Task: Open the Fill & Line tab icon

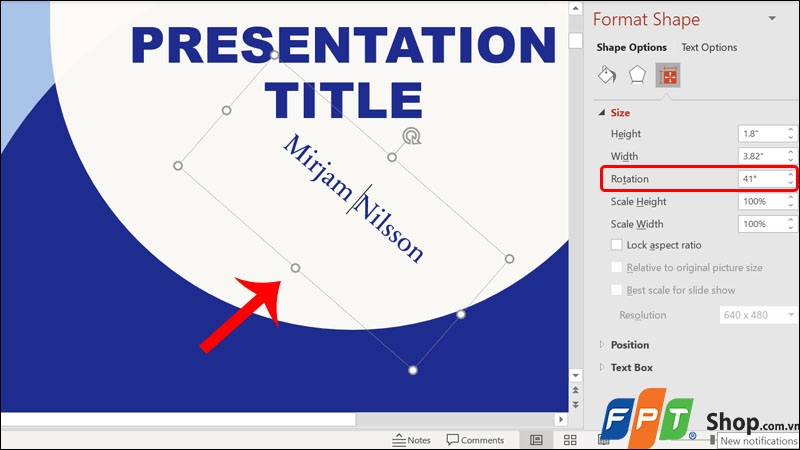Action: pos(607,75)
